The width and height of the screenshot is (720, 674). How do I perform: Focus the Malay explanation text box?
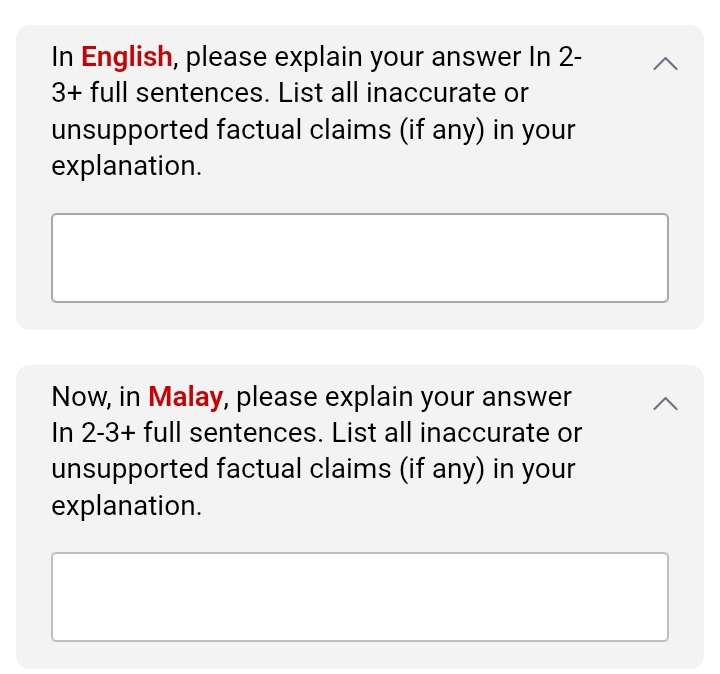[x=360, y=597]
